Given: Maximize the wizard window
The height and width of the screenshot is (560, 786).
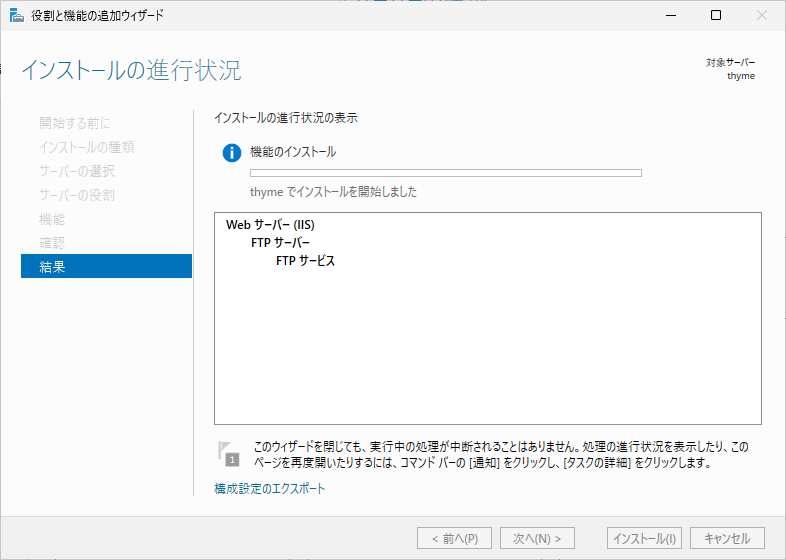Looking at the screenshot, I should (x=716, y=16).
